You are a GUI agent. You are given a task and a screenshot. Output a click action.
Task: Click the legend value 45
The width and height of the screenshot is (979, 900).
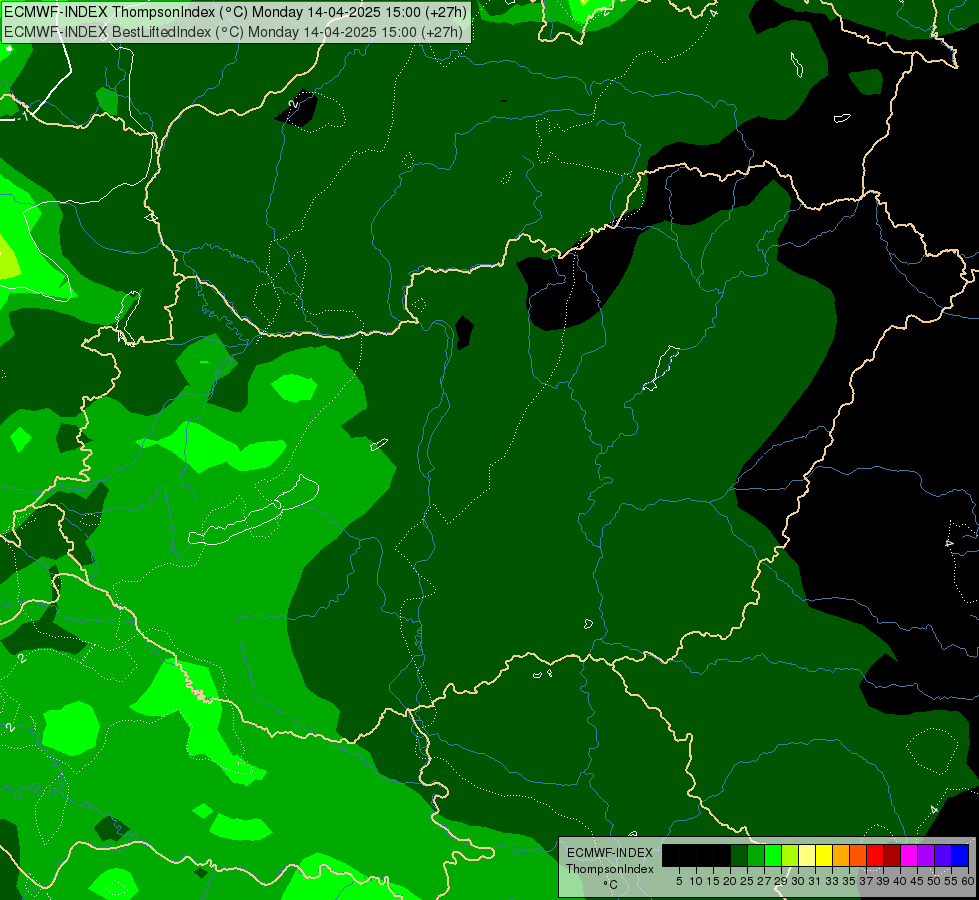[x=917, y=881]
